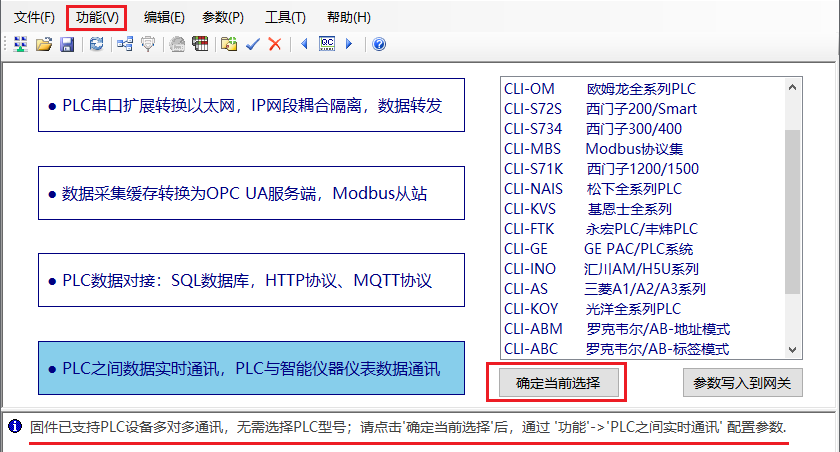Screen dimensions: 840x452
Task: Click the 参数写入到网关 button
Action: pos(742,383)
